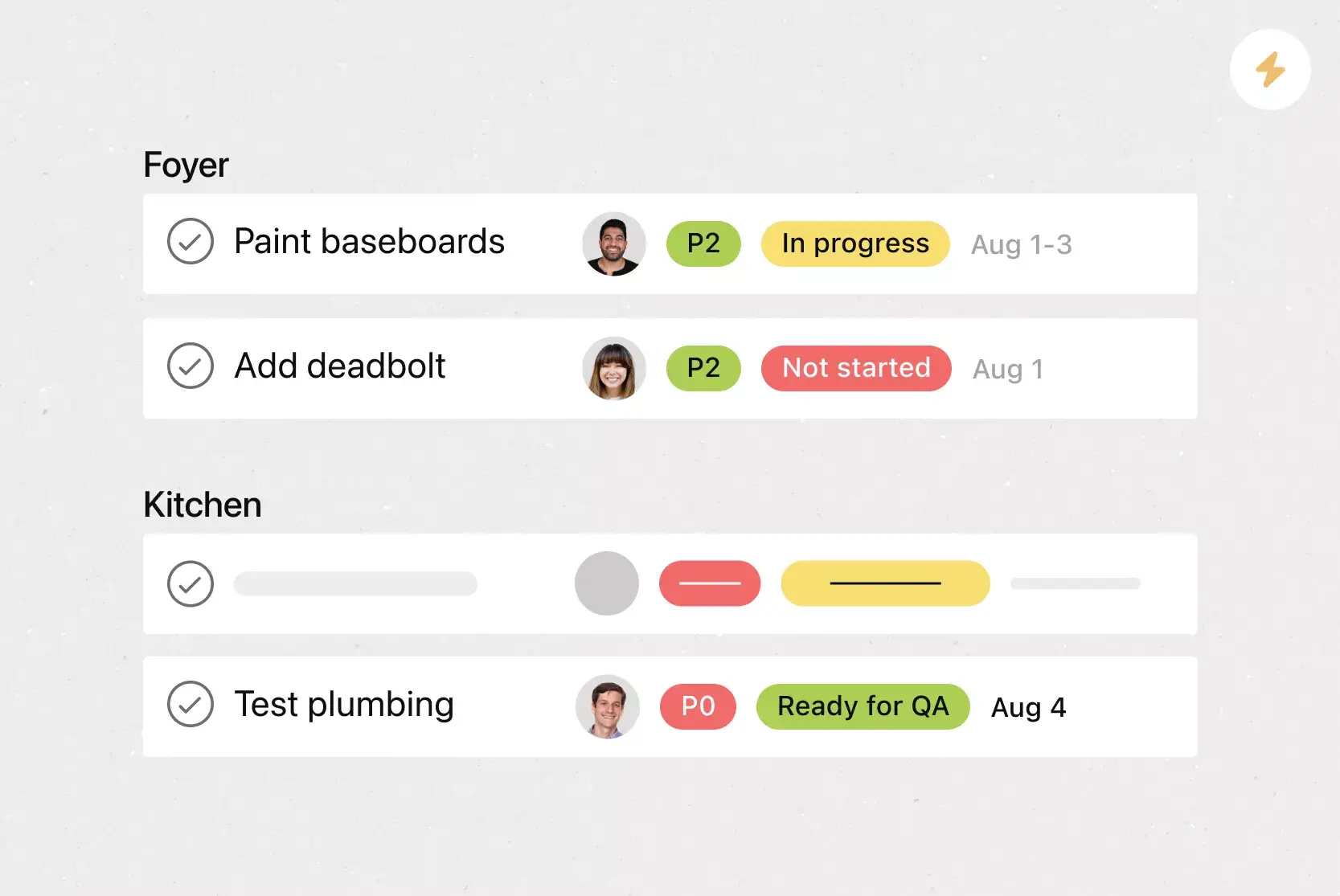Open the Paint baseboards task name
The width and height of the screenshot is (1340, 896).
[369, 242]
